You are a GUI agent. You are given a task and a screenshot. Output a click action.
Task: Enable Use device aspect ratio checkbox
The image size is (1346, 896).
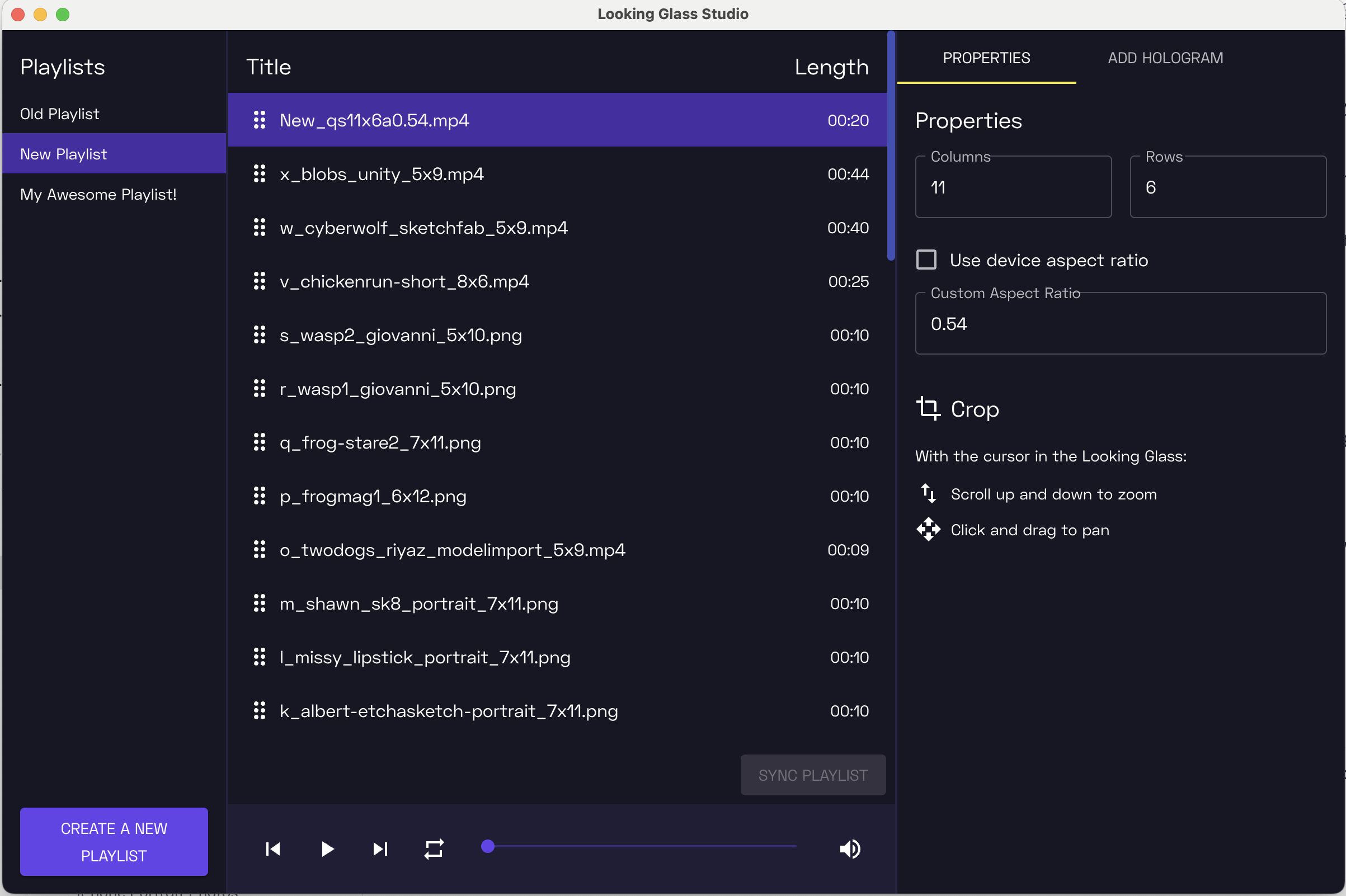pyautogui.click(x=926, y=260)
